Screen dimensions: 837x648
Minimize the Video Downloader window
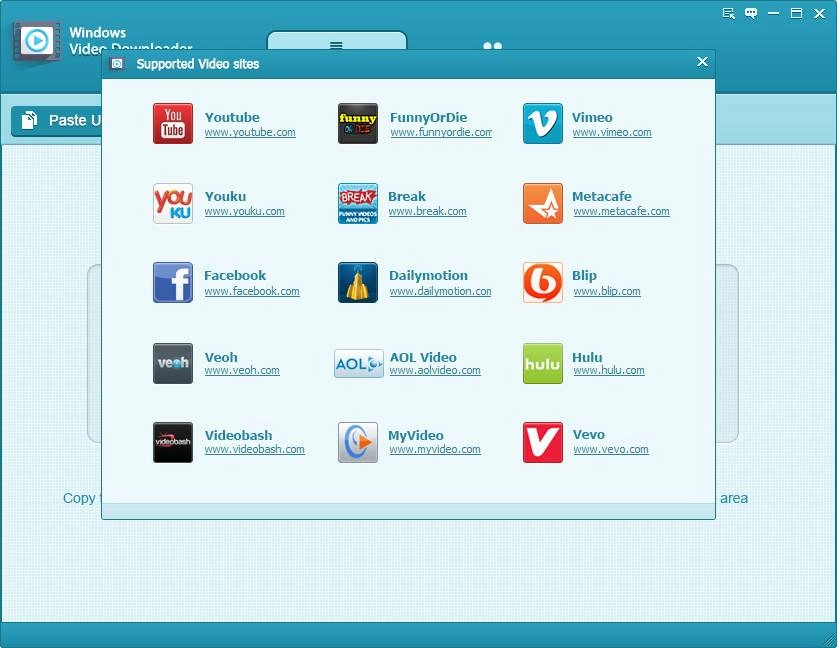click(x=773, y=13)
